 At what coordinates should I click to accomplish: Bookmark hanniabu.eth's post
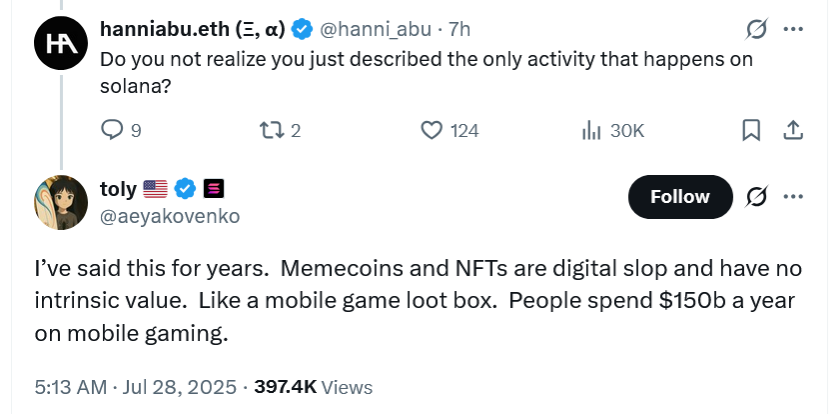click(x=751, y=130)
